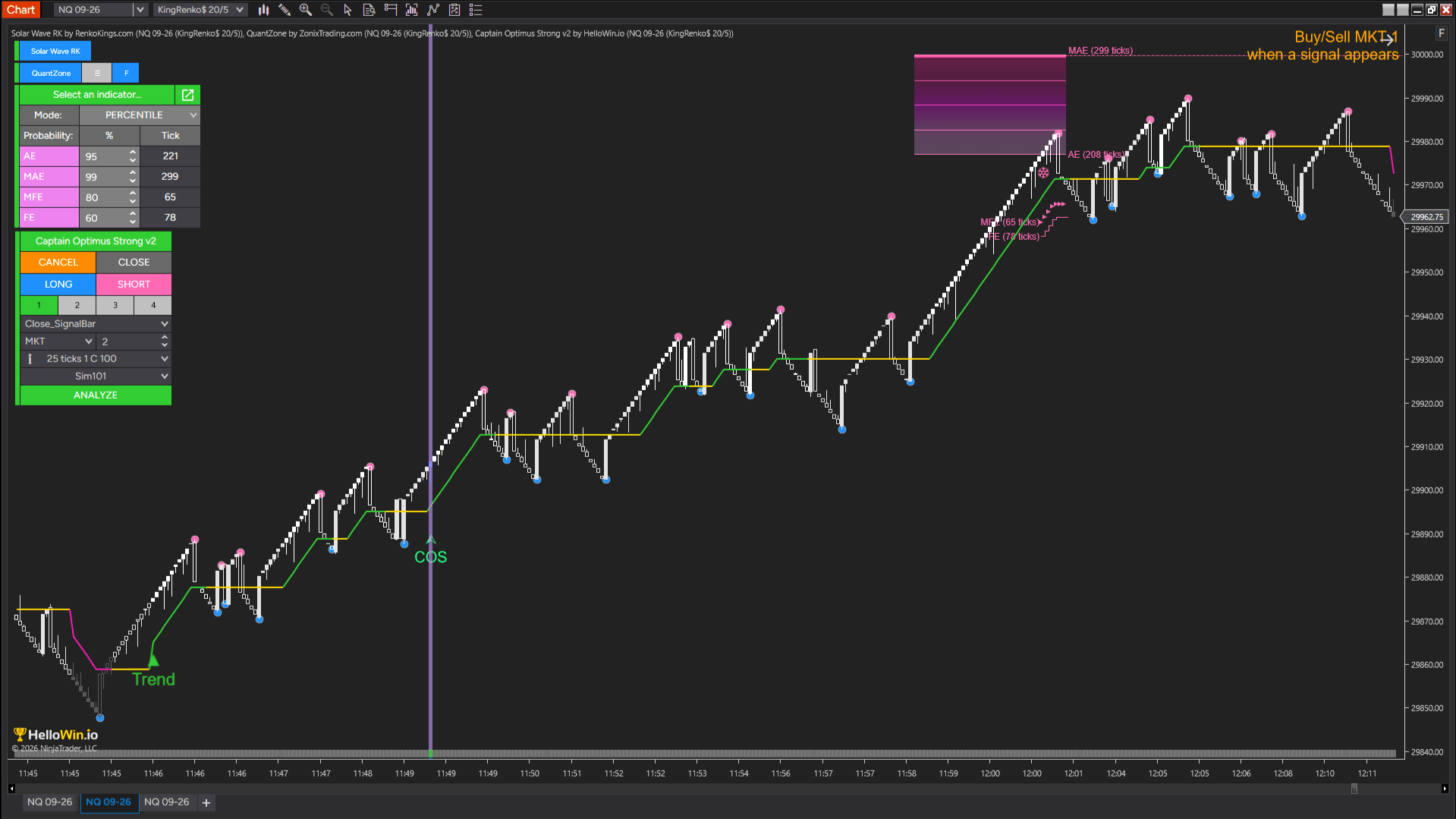
Task: Click the pink SHORT button
Action: 134,285
